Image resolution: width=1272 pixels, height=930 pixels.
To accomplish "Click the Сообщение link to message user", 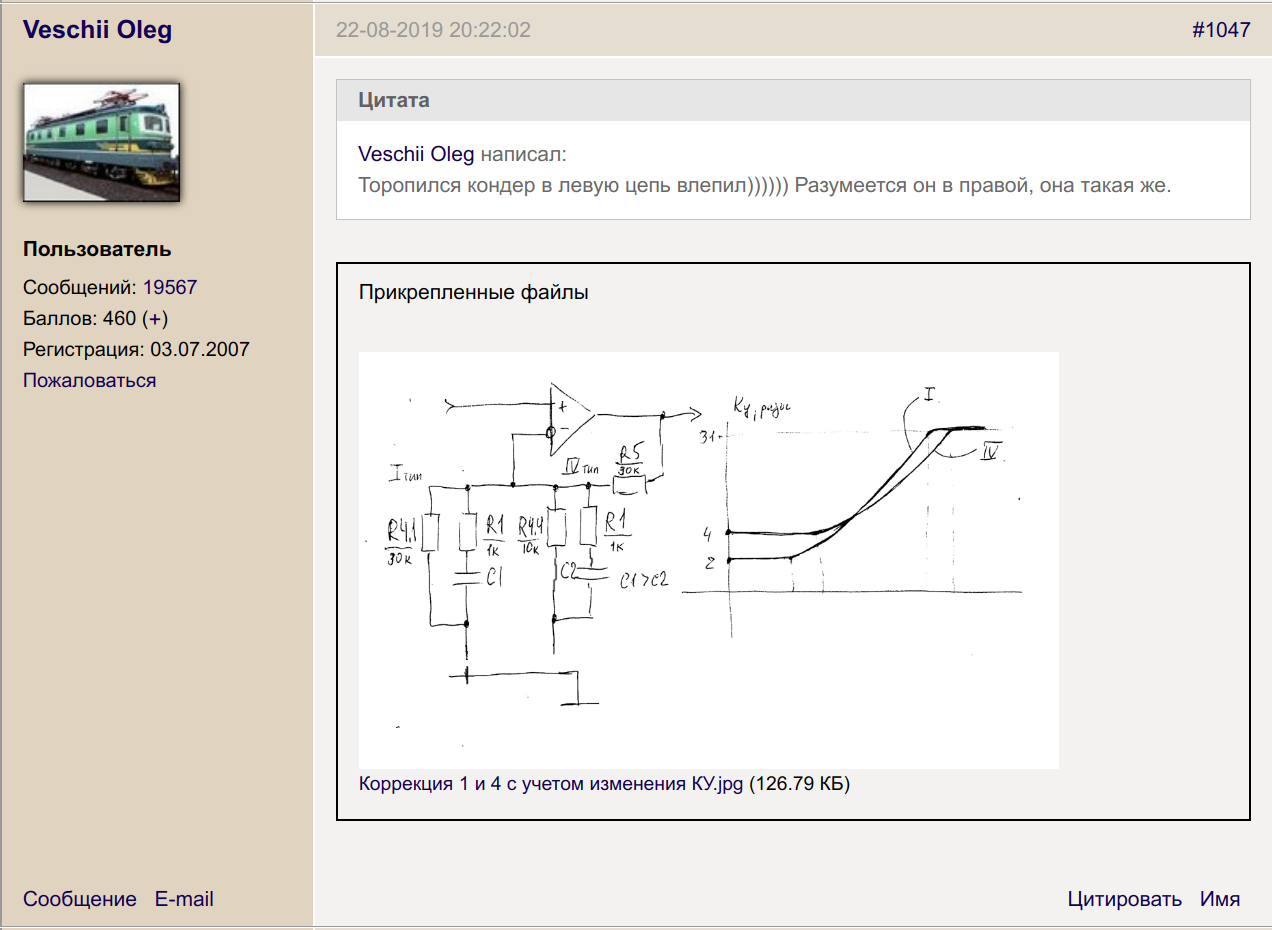I will tap(79, 899).
